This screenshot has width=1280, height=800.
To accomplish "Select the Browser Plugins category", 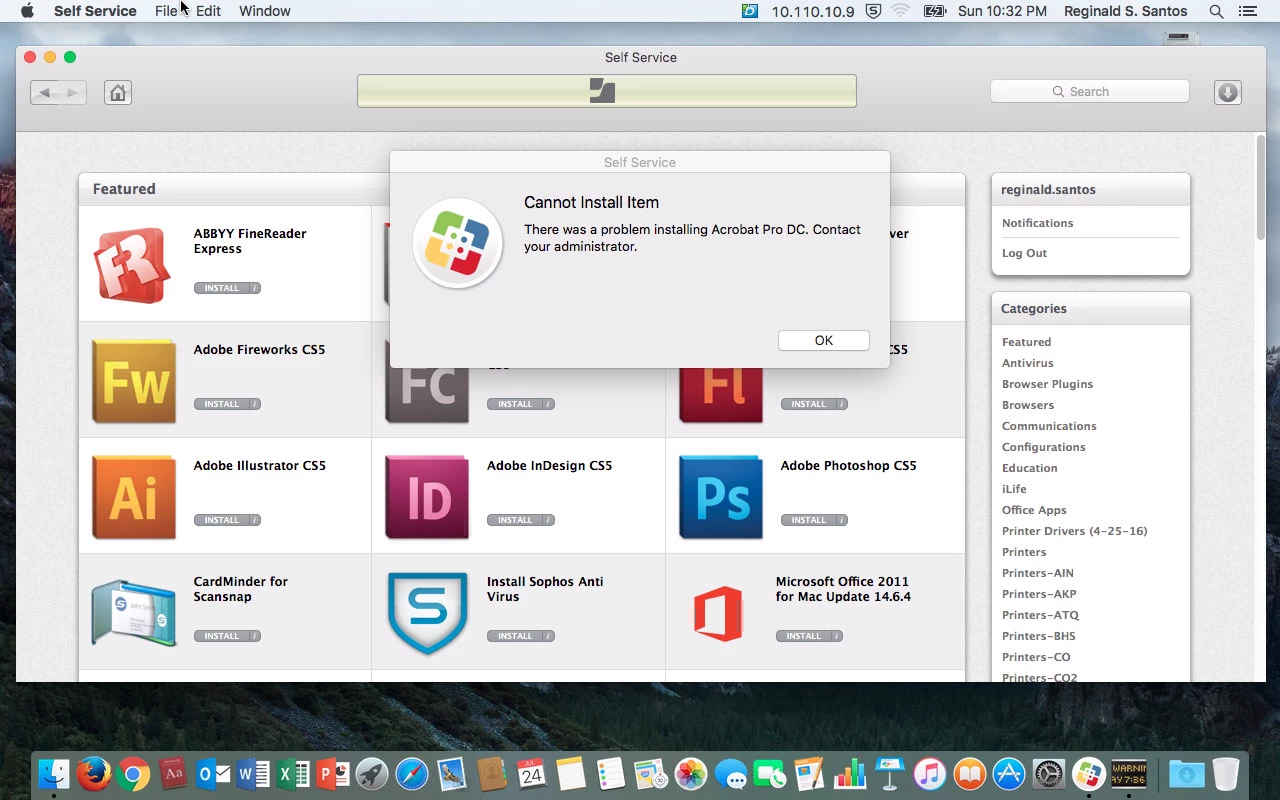I will (1047, 384).
